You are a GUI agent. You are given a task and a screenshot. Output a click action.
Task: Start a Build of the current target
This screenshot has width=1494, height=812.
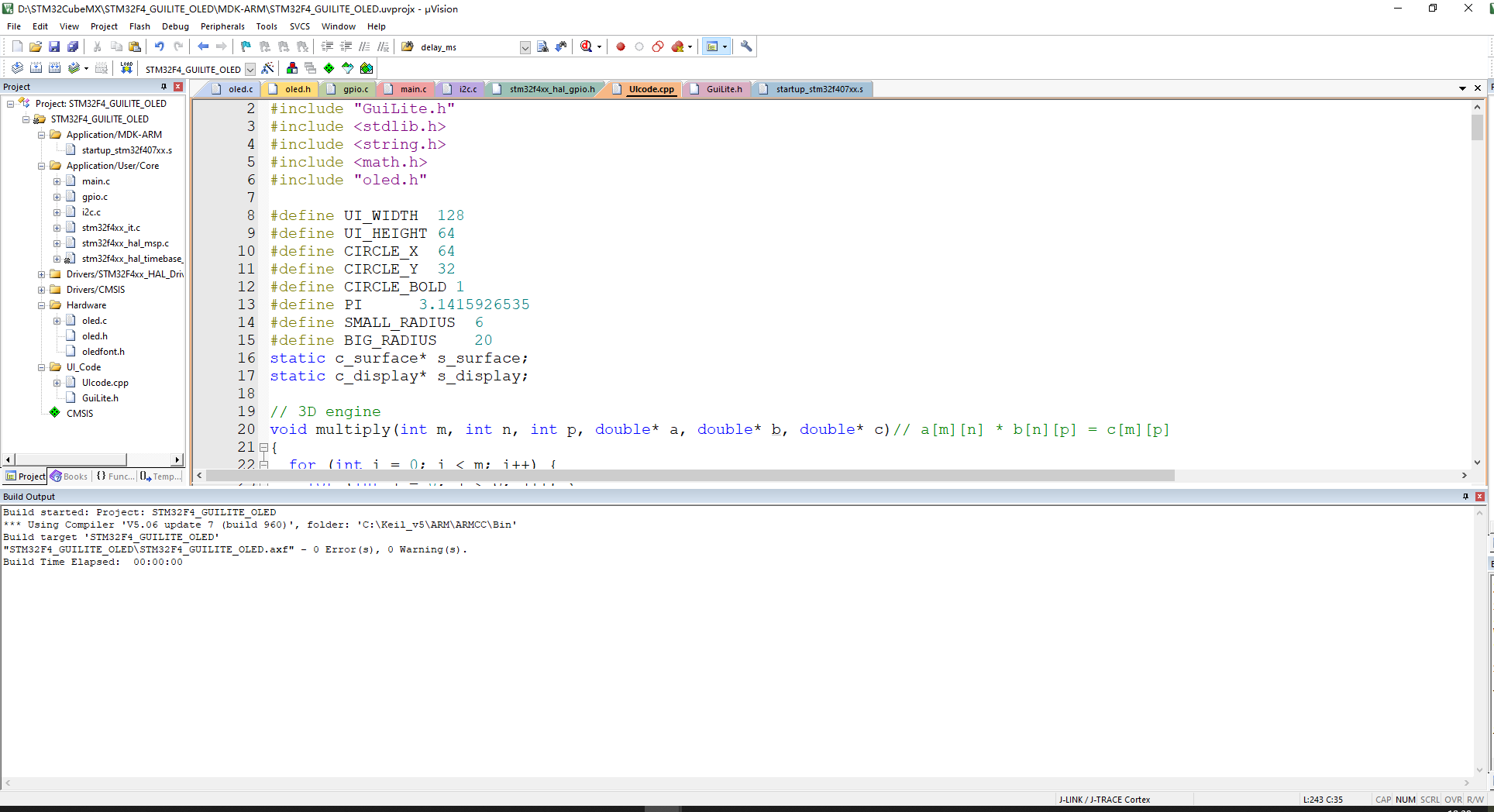36,68
